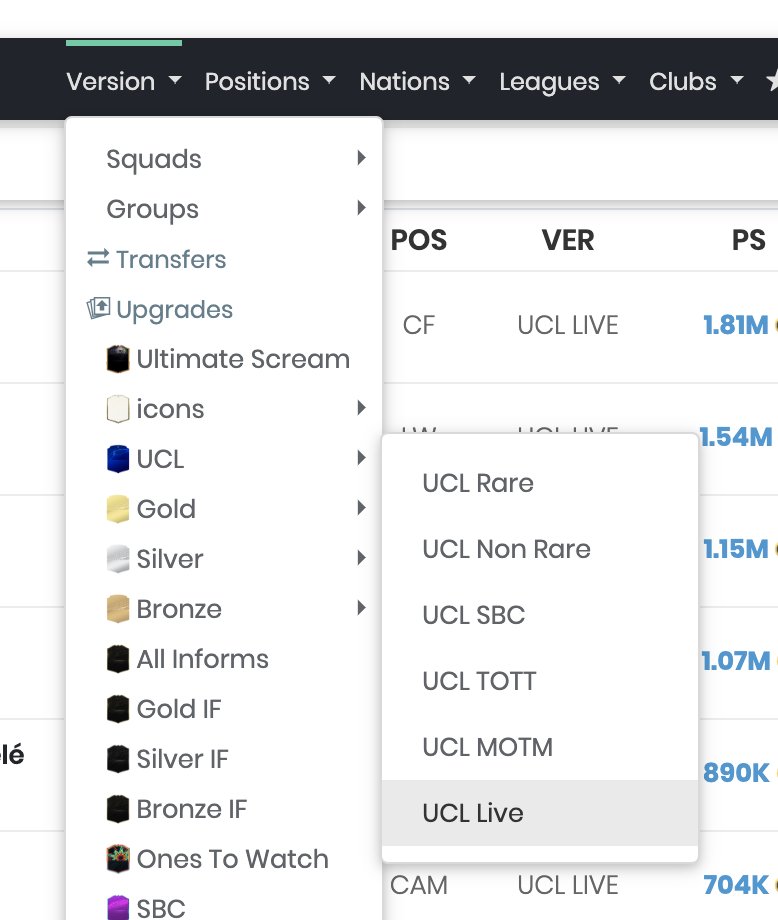Click the 704K price value
The image size is (778, 920).
(x=736, y=885)
